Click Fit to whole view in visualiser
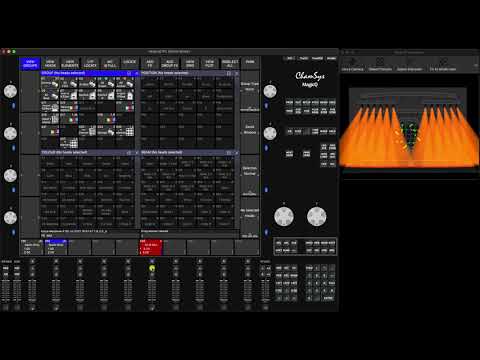This screenshot has height=360, width=480. coord(443,64)
